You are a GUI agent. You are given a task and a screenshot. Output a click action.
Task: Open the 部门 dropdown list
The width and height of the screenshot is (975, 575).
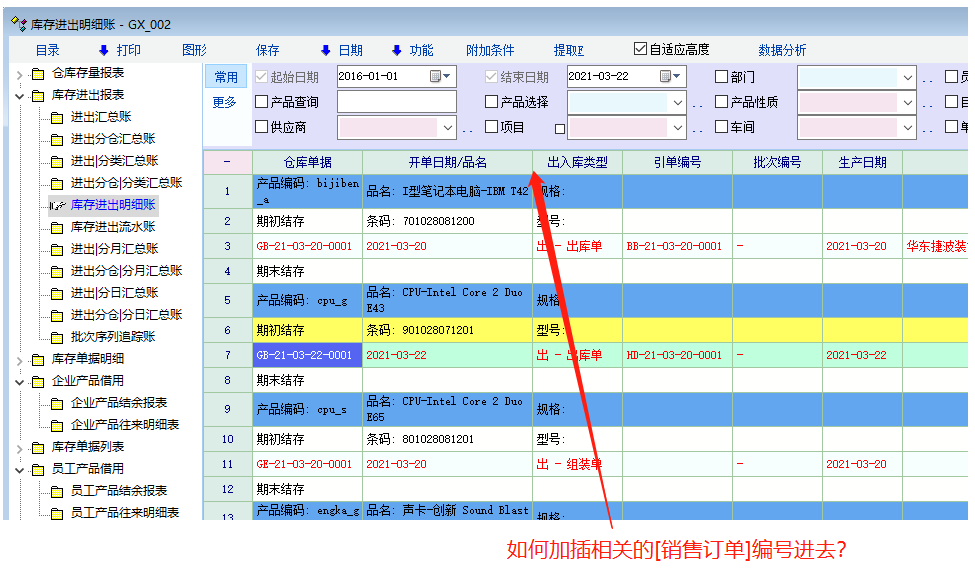(907, 77)
